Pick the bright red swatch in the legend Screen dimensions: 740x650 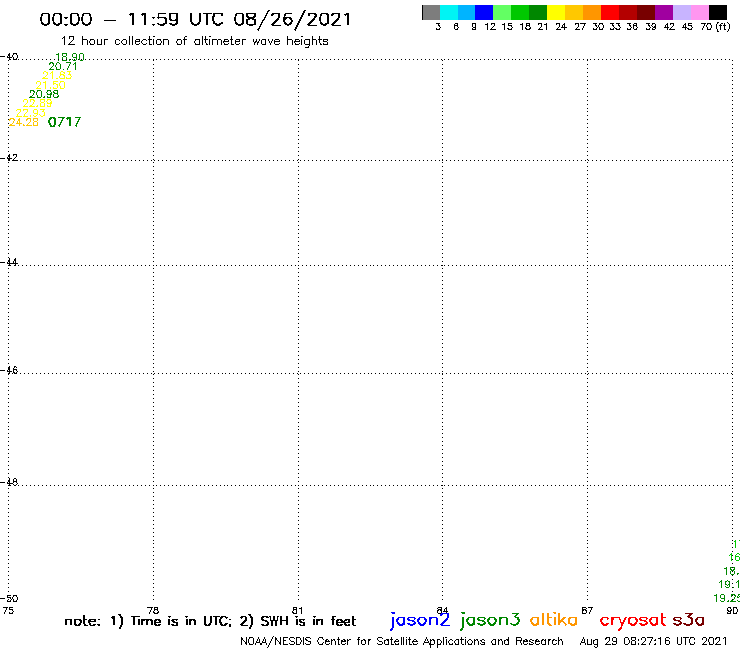point(610,12)
